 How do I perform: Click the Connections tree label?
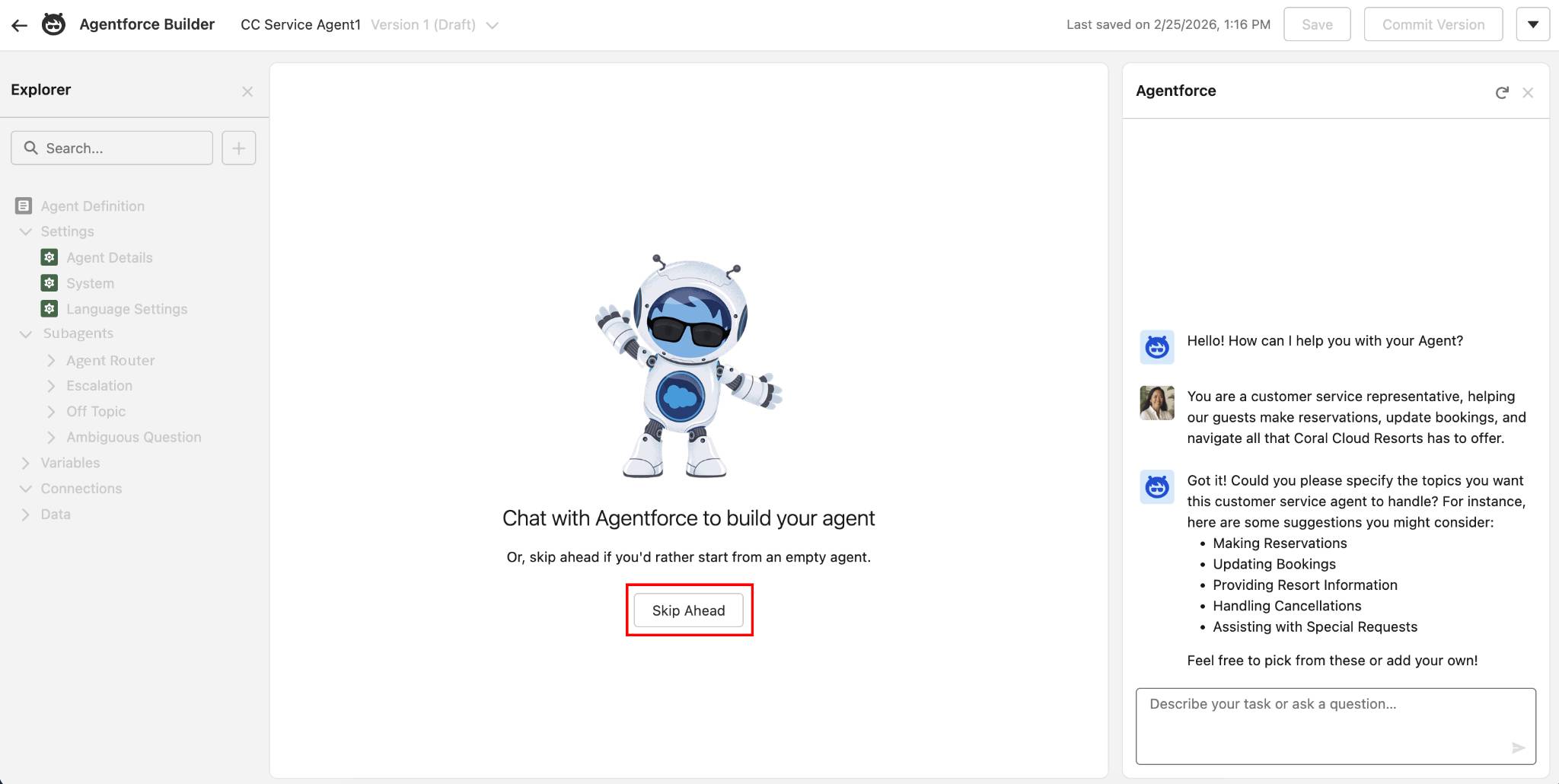click(81, 489)
